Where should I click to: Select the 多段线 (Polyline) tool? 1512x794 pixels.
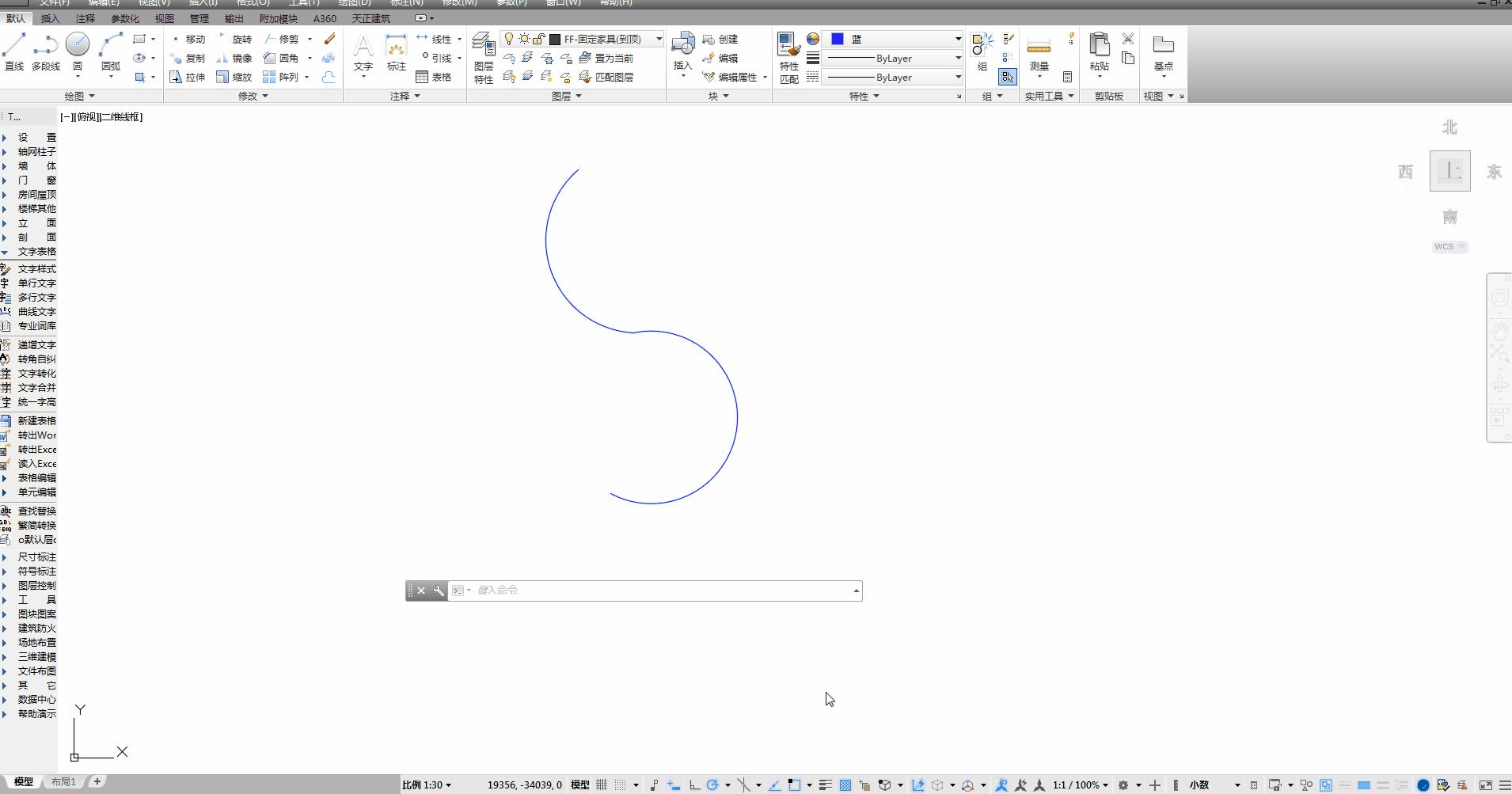coord(46,52)
